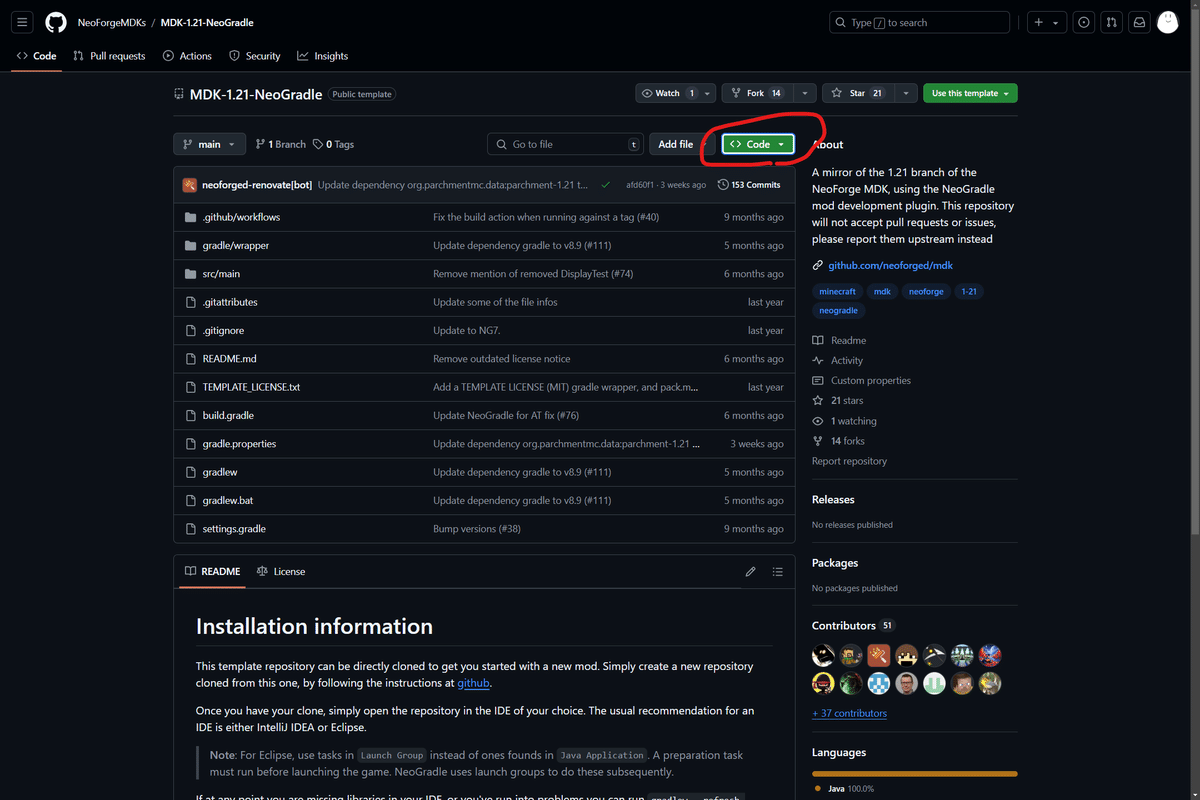Open the Add file dropdown
The height and width of the screenshot is (800, 1200).
[x=682, y=144]
